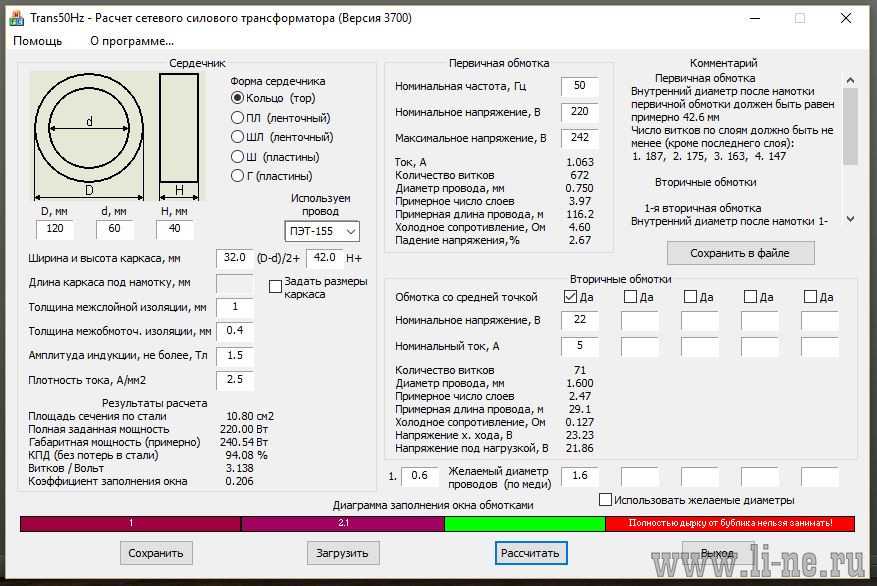Click Номинальный ток field with value 5
This screenshot has width=877, height=586.
coord(579,346)
